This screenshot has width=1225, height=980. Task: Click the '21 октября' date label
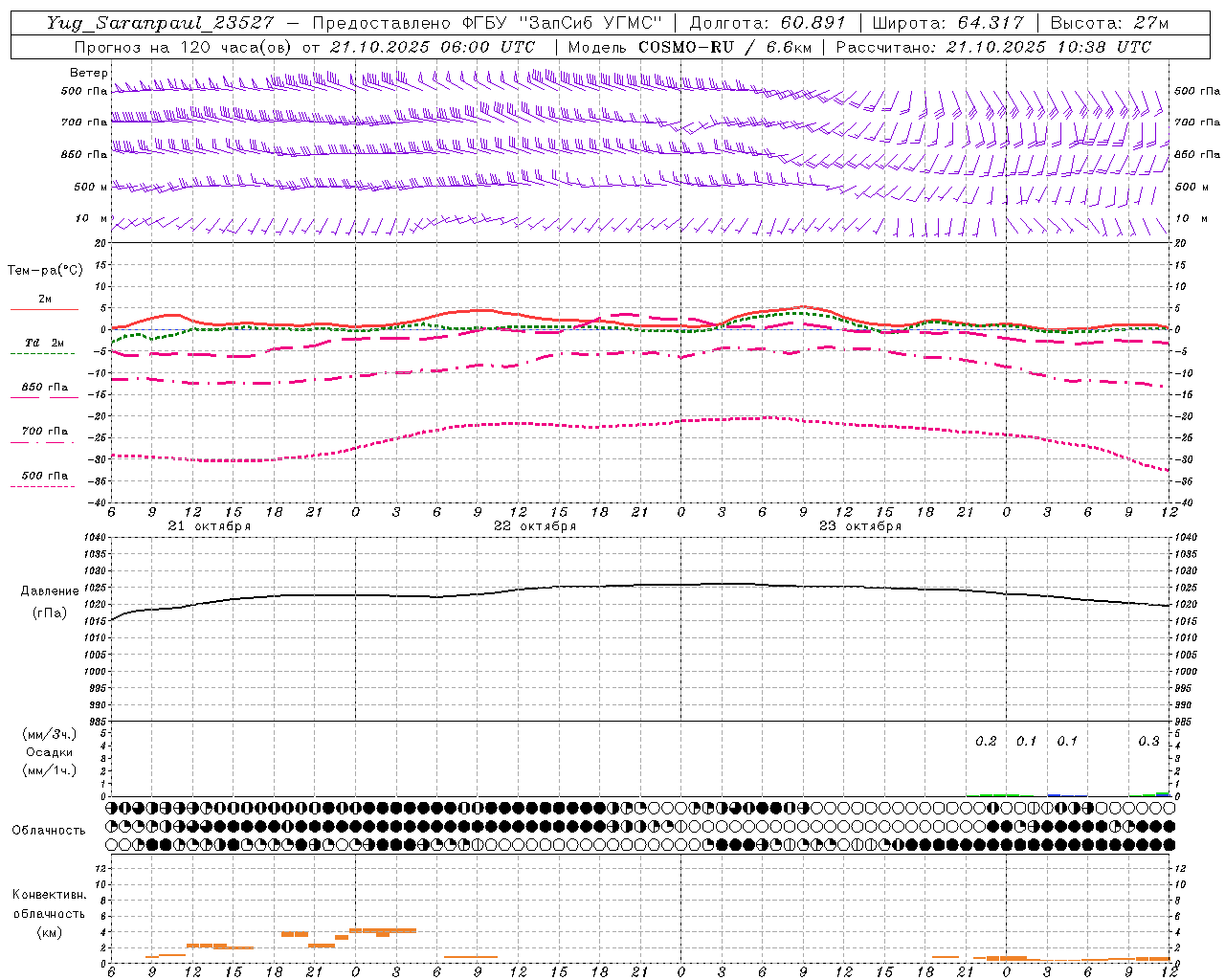point(210,526)
